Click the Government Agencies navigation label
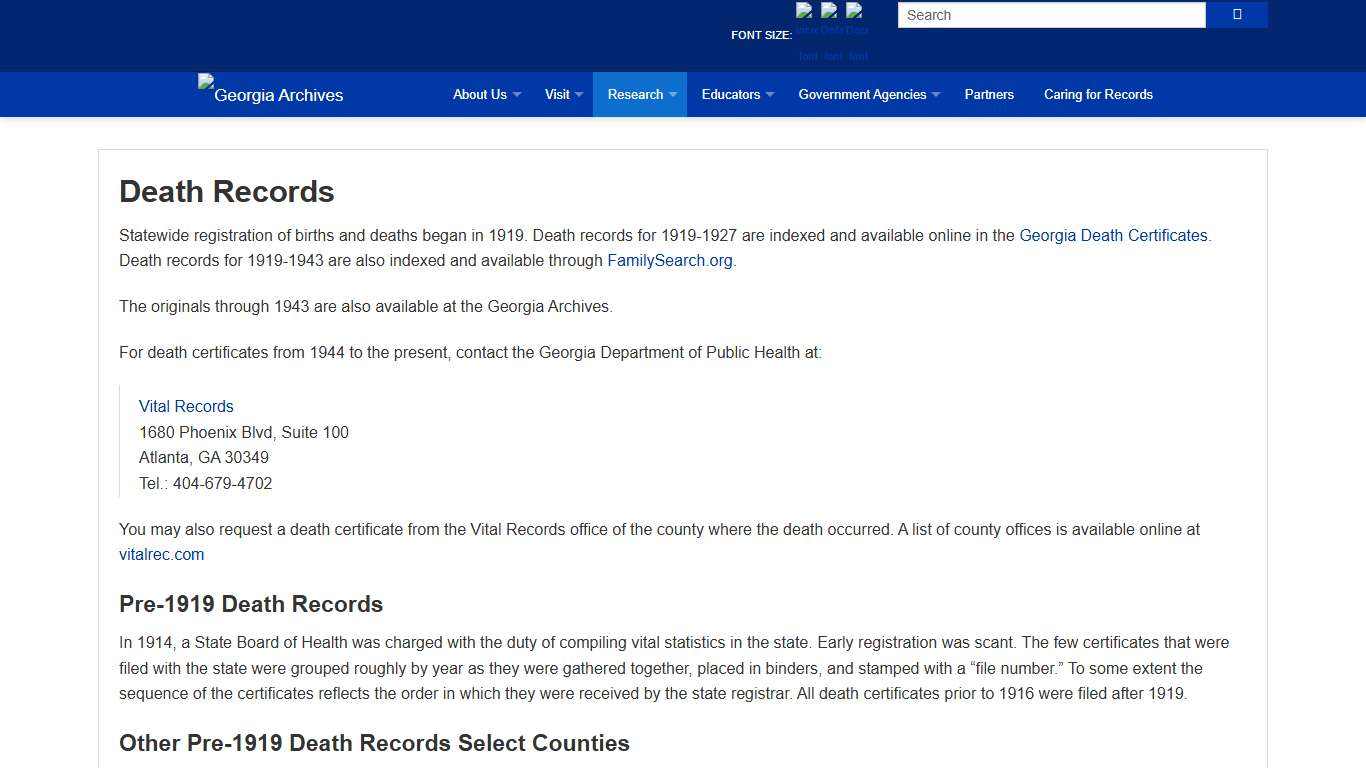The height and width of the screenshot is (768, 1366). tap(861, 94)
